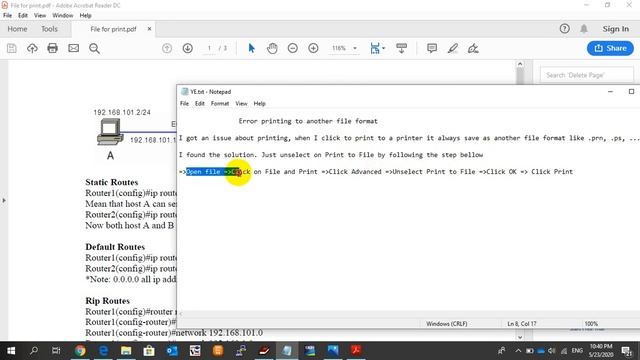The width and height of the screenshot is (640, 360).
Task: Click the Sign In link
Action: [616, 29]
